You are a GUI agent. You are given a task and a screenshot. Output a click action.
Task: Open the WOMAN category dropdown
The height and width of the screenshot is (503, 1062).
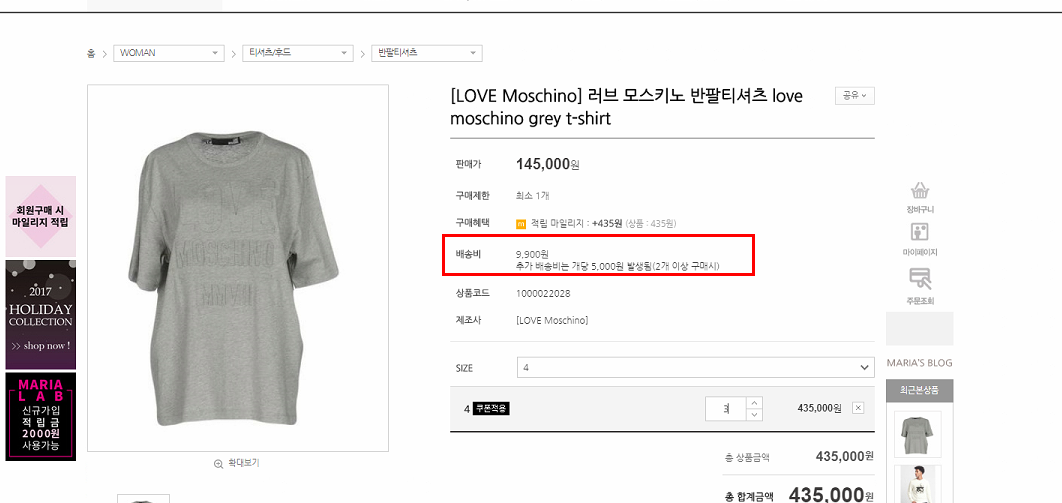[168, 53]
